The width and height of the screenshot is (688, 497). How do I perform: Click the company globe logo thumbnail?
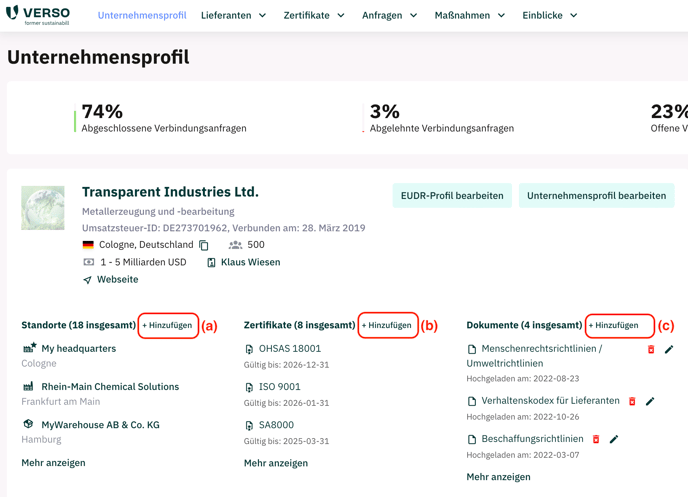(43, 208)
